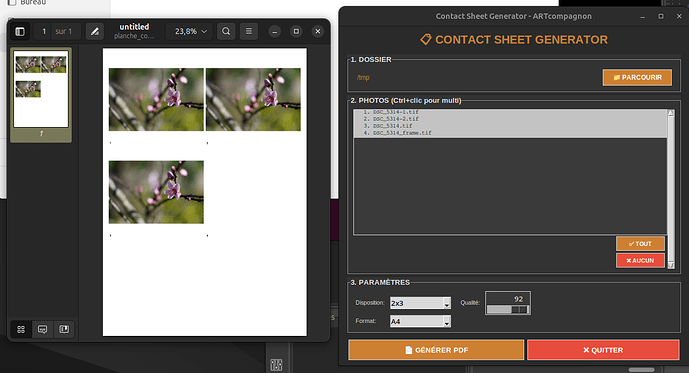The height and width of the screenshot is (373, 689).
Task: Maximize the Contact Sheet Generator window
Action: (661, 16)
